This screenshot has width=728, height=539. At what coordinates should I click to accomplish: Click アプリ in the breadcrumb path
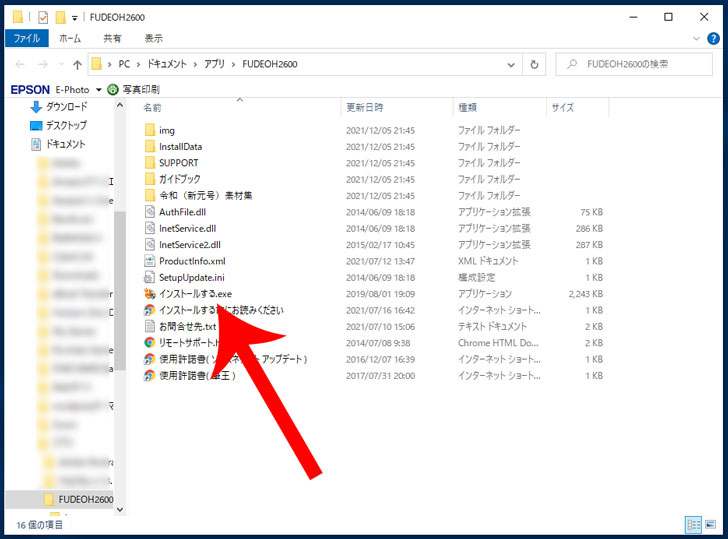coord(214,64)
